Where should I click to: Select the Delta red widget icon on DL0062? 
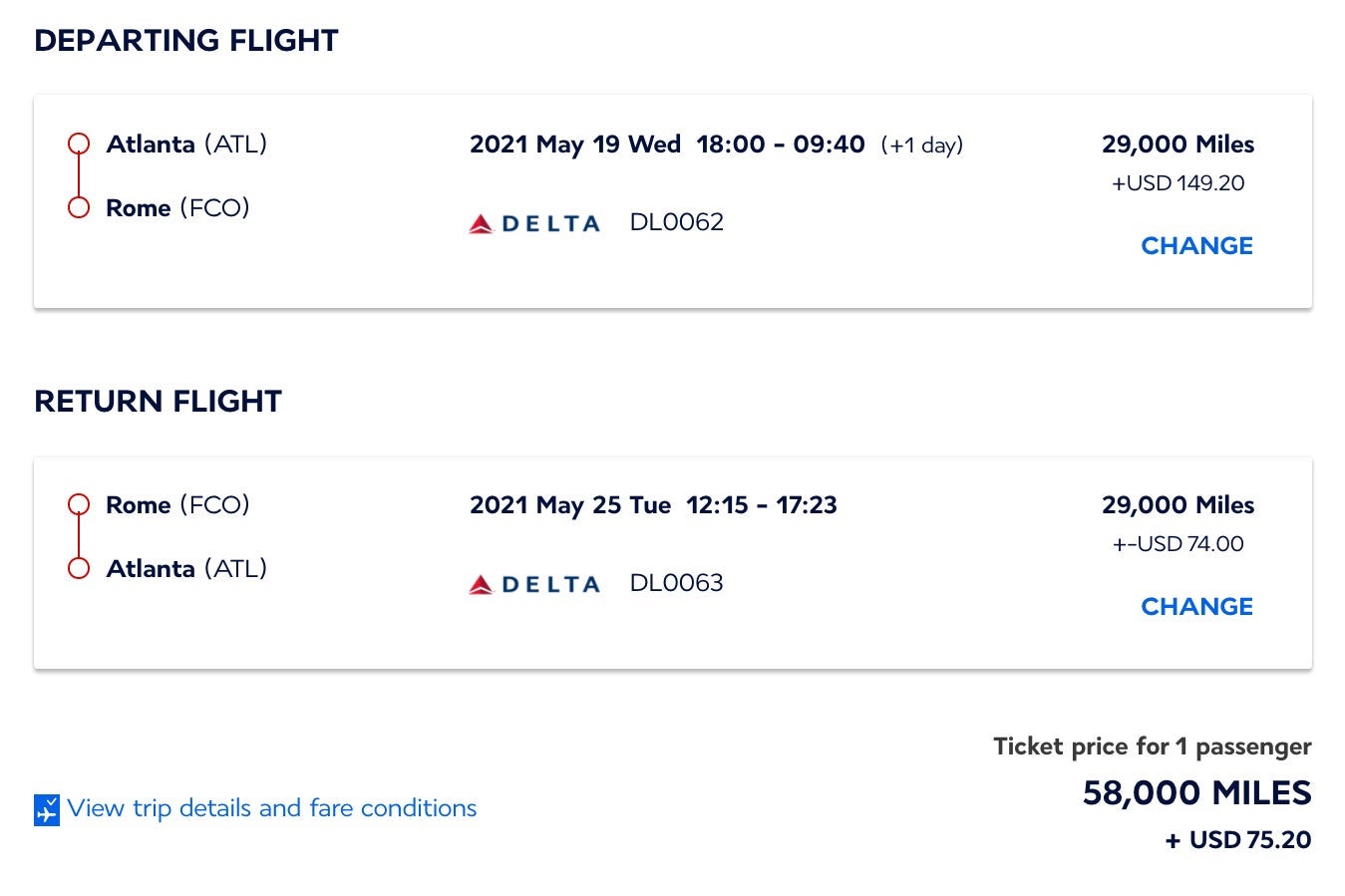coord(482,221)
